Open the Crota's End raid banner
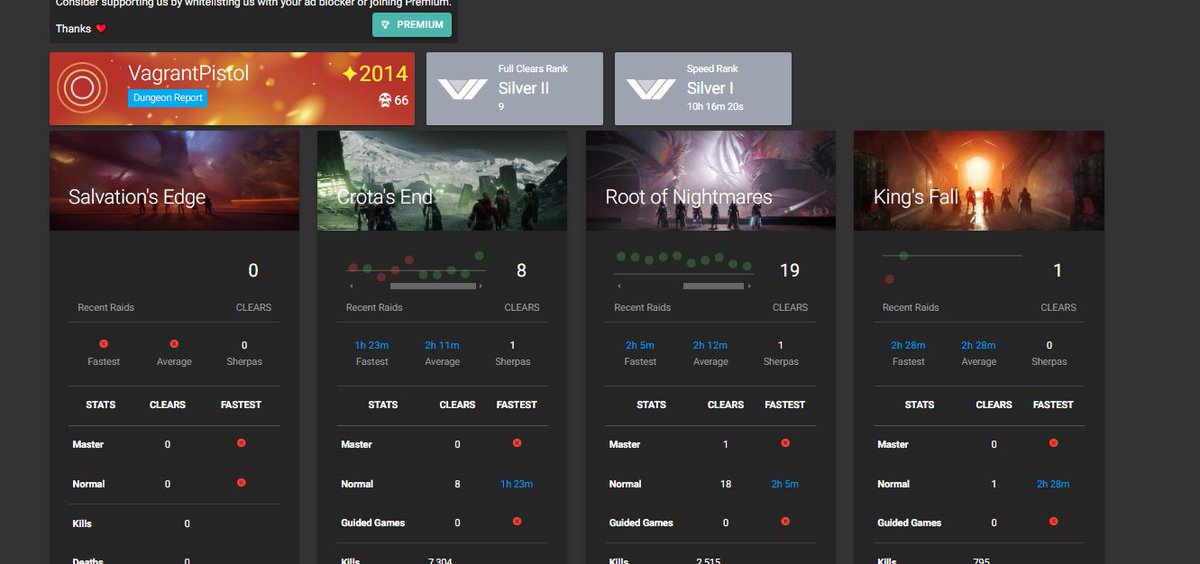This screenshot has width=1200, height=564. click(442, 181)
